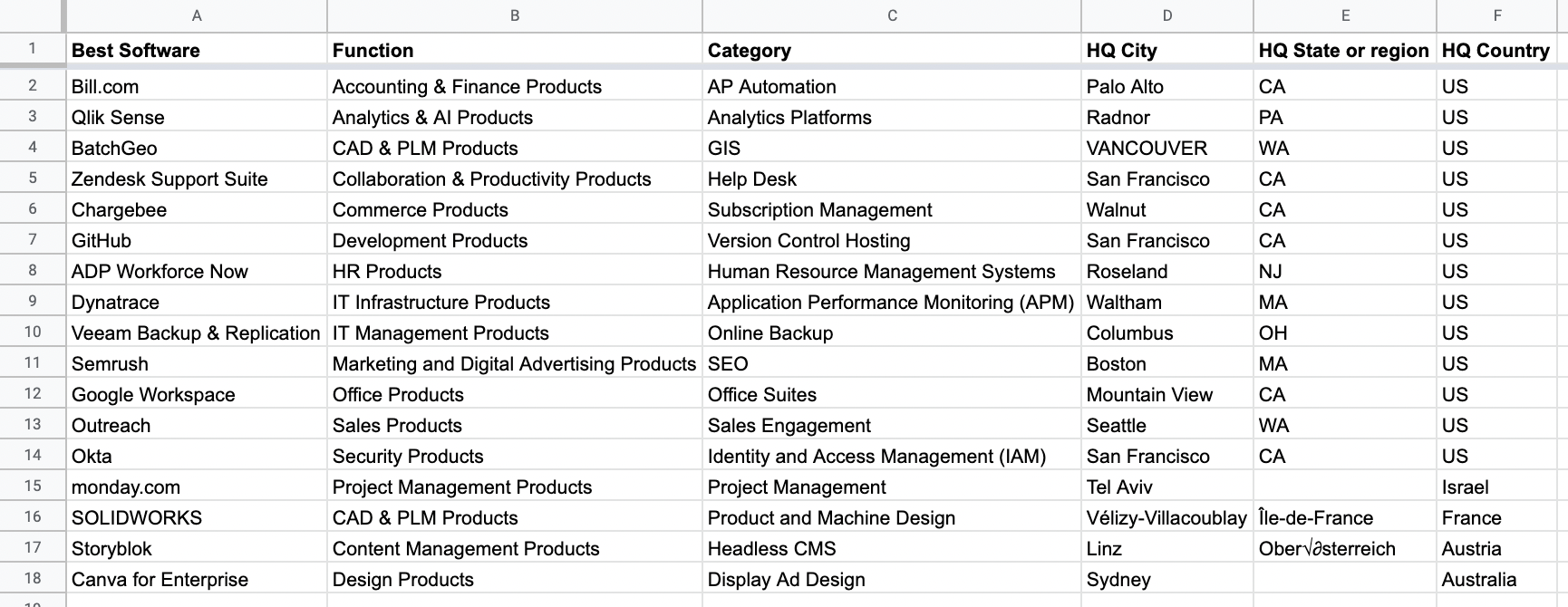Click the HQ State or region header
The image size is (1568, 607).
click(x=1345, y=50)
